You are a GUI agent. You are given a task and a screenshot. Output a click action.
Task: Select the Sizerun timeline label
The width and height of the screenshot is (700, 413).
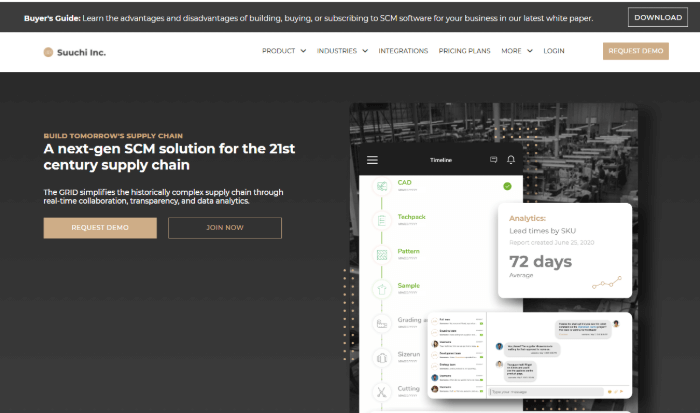tap(409, 354)
